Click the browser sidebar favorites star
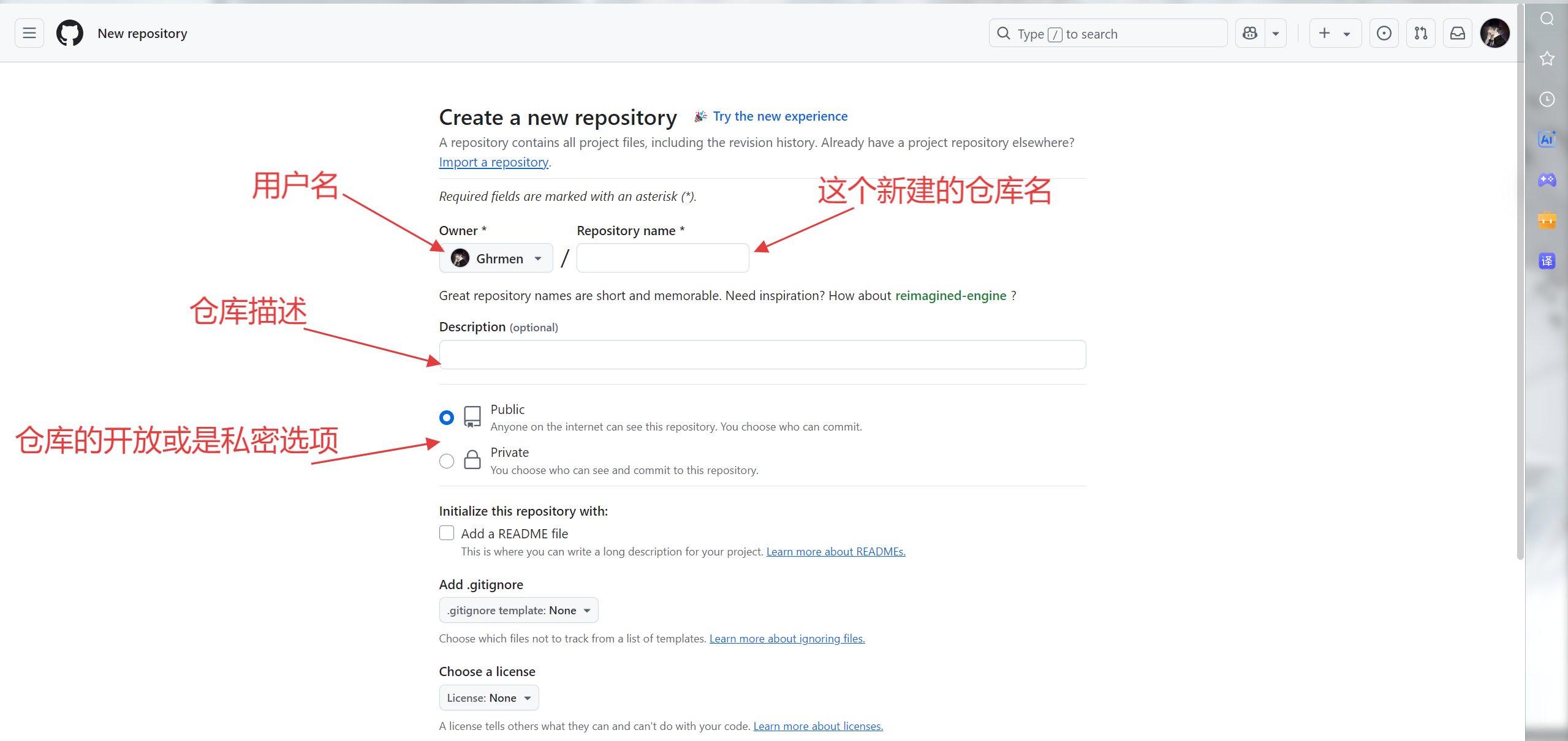The width and height of the screenshot is (1568, 741). [1547, 59]
